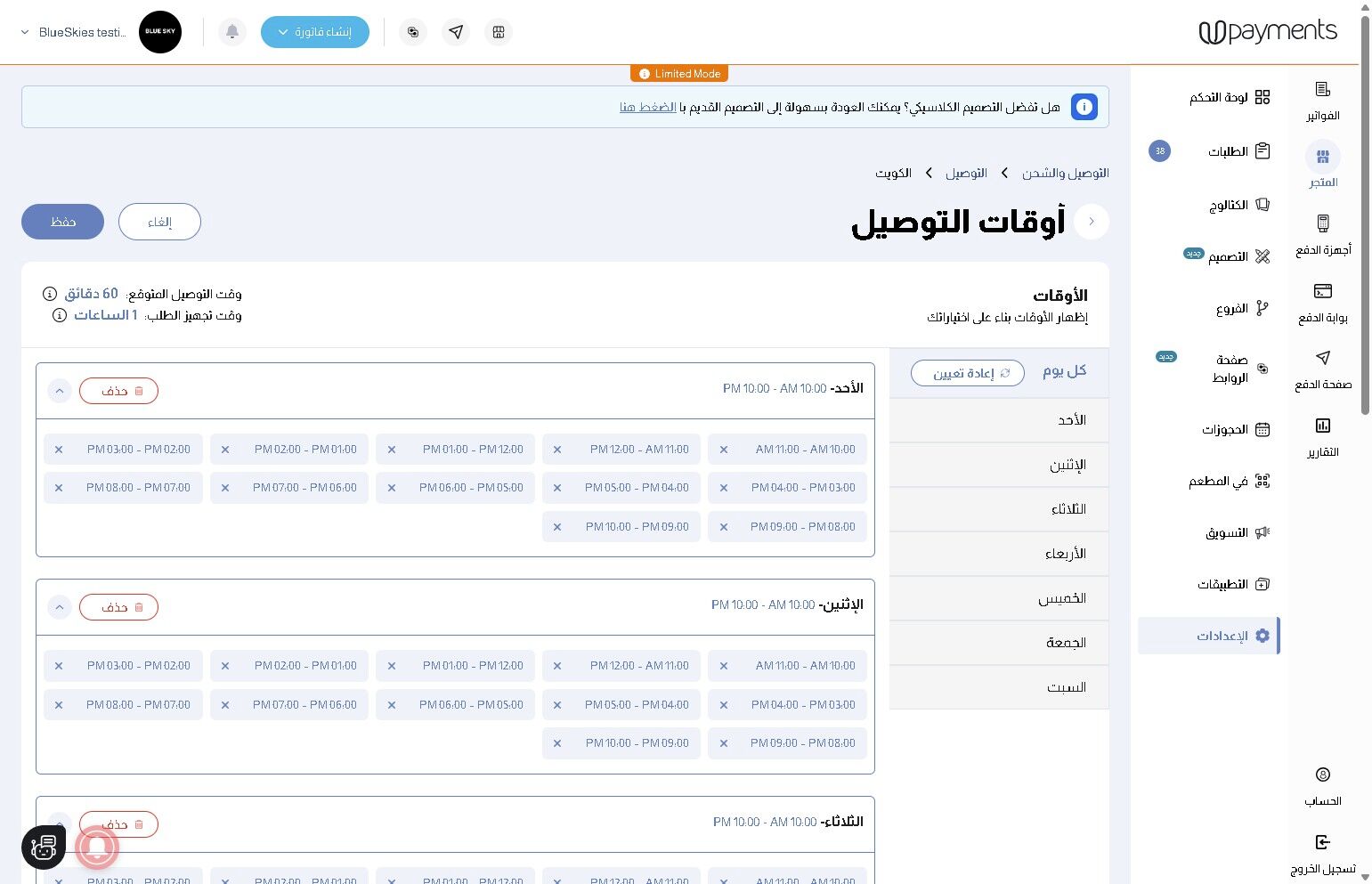Remove Monday slot AM 11:00 - PM 12:00
This screenshot has height=884, width=1372.
pos(557,666)
